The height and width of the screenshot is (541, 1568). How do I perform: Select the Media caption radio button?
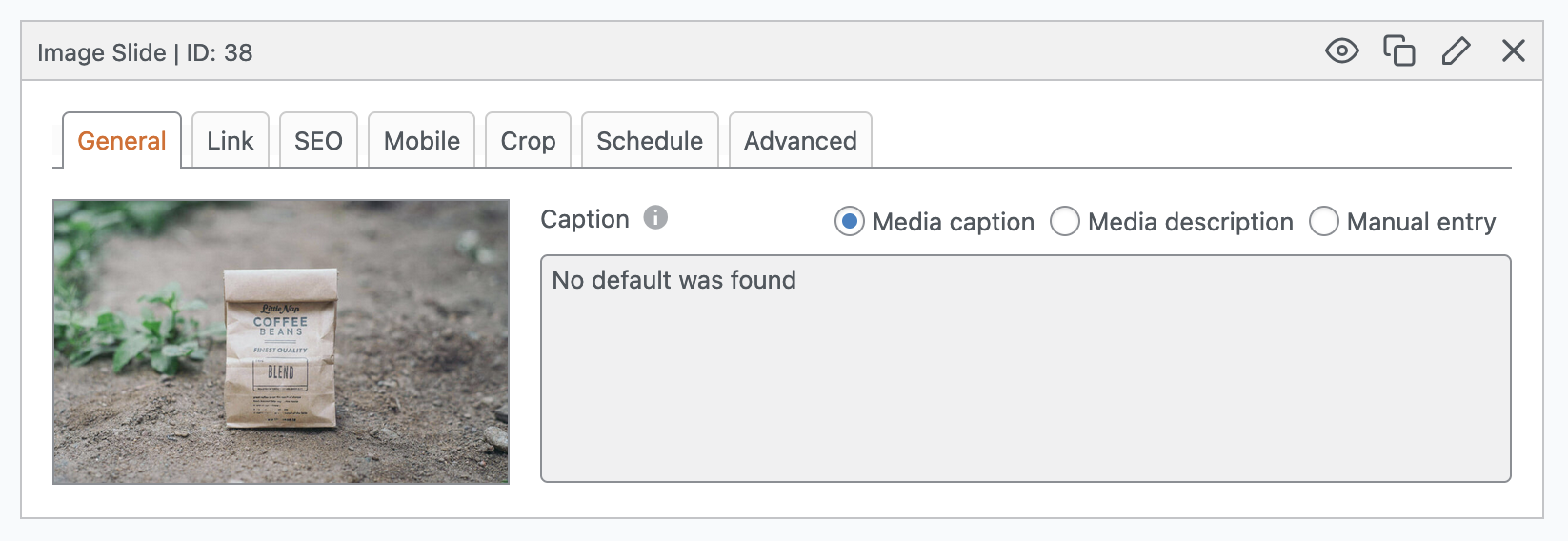pos(849,222)
